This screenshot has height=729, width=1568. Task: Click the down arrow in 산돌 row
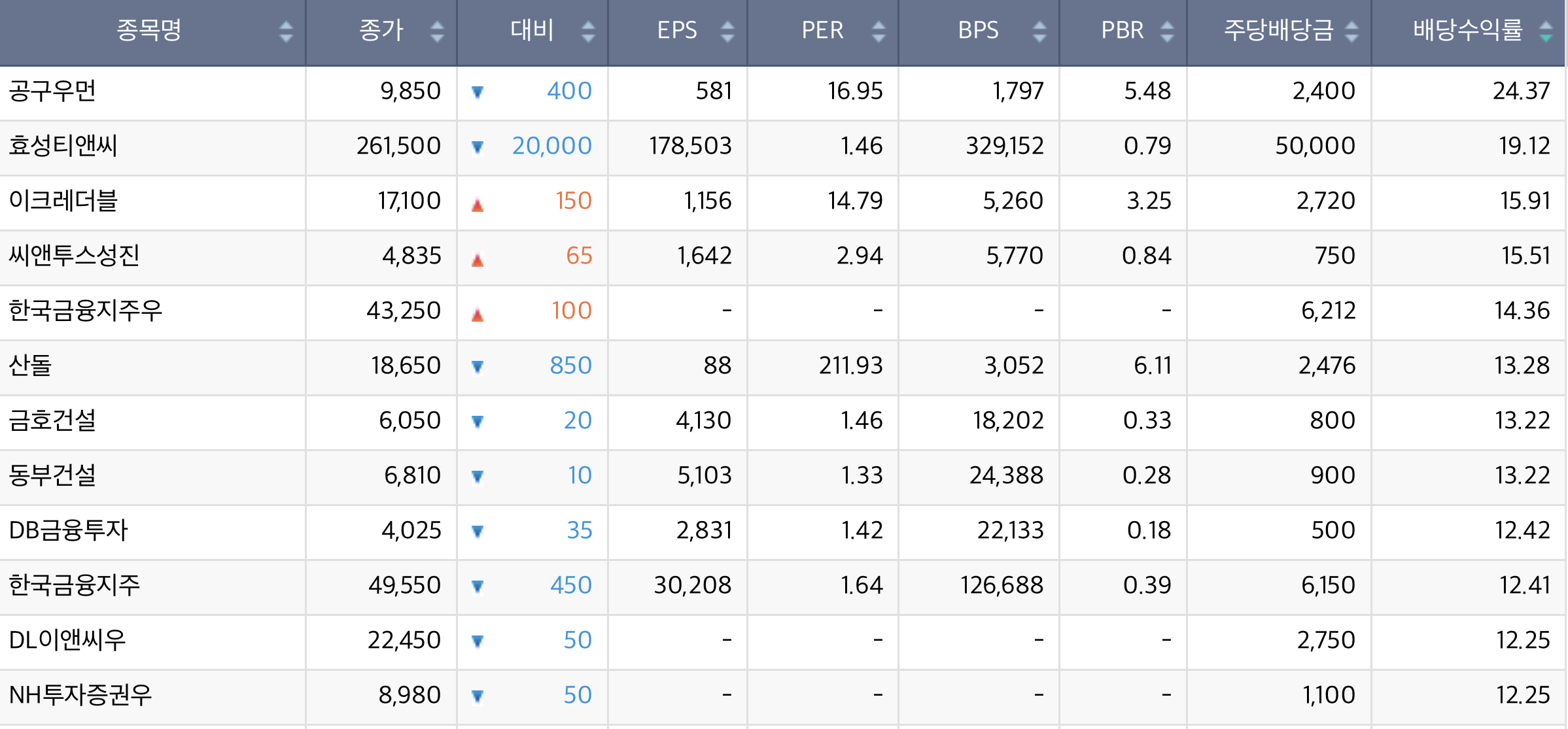coord(478,367)
